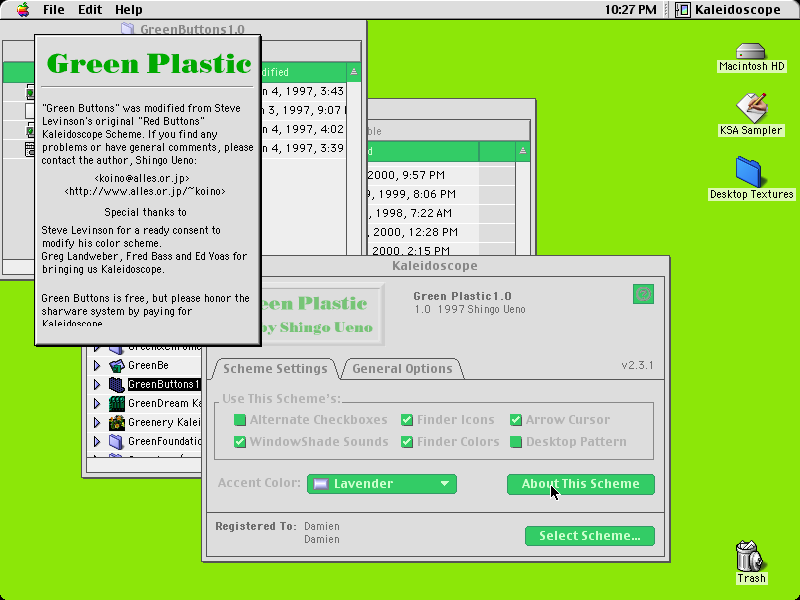The height and width of the screenshot is (600, 800).
Task: Click the GreenDream Ka scheme icon
Action: click(117, 404)
